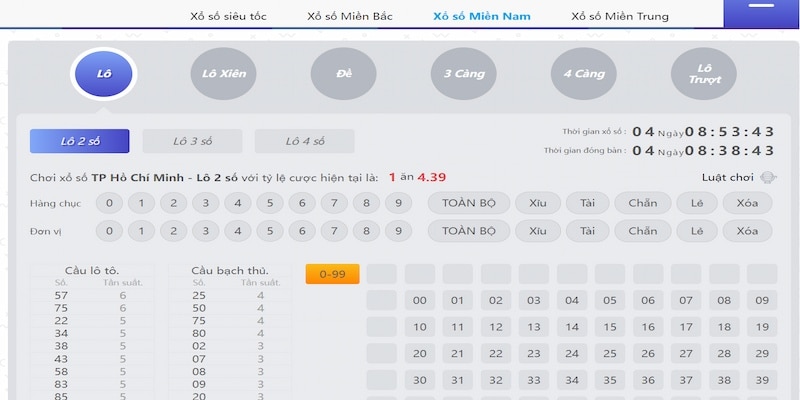800x400 pixels.
Task: Click TOÀN BỘ in Đơn vị row
Action: tap(469, 231)
